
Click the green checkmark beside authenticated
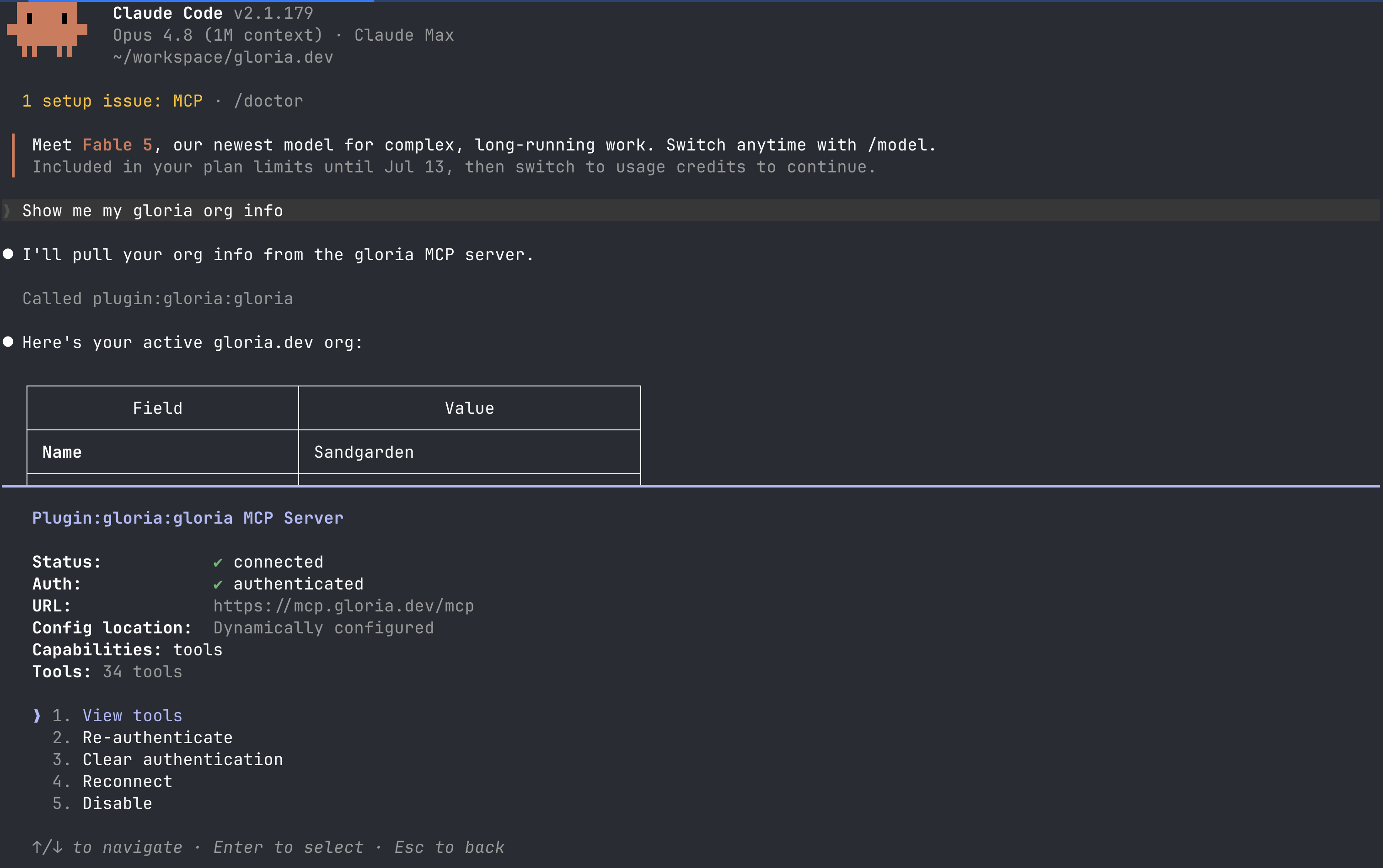(218, 584)
